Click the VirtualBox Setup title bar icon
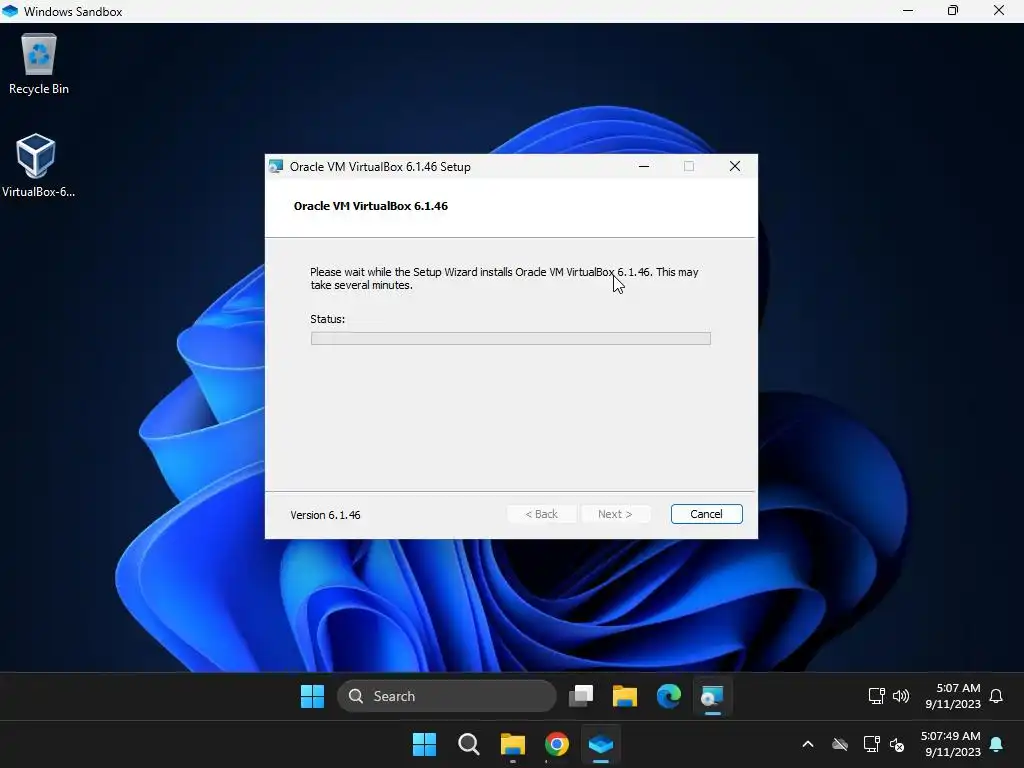The width and height of the screenshot is (1024, 768). pos(276,167)
